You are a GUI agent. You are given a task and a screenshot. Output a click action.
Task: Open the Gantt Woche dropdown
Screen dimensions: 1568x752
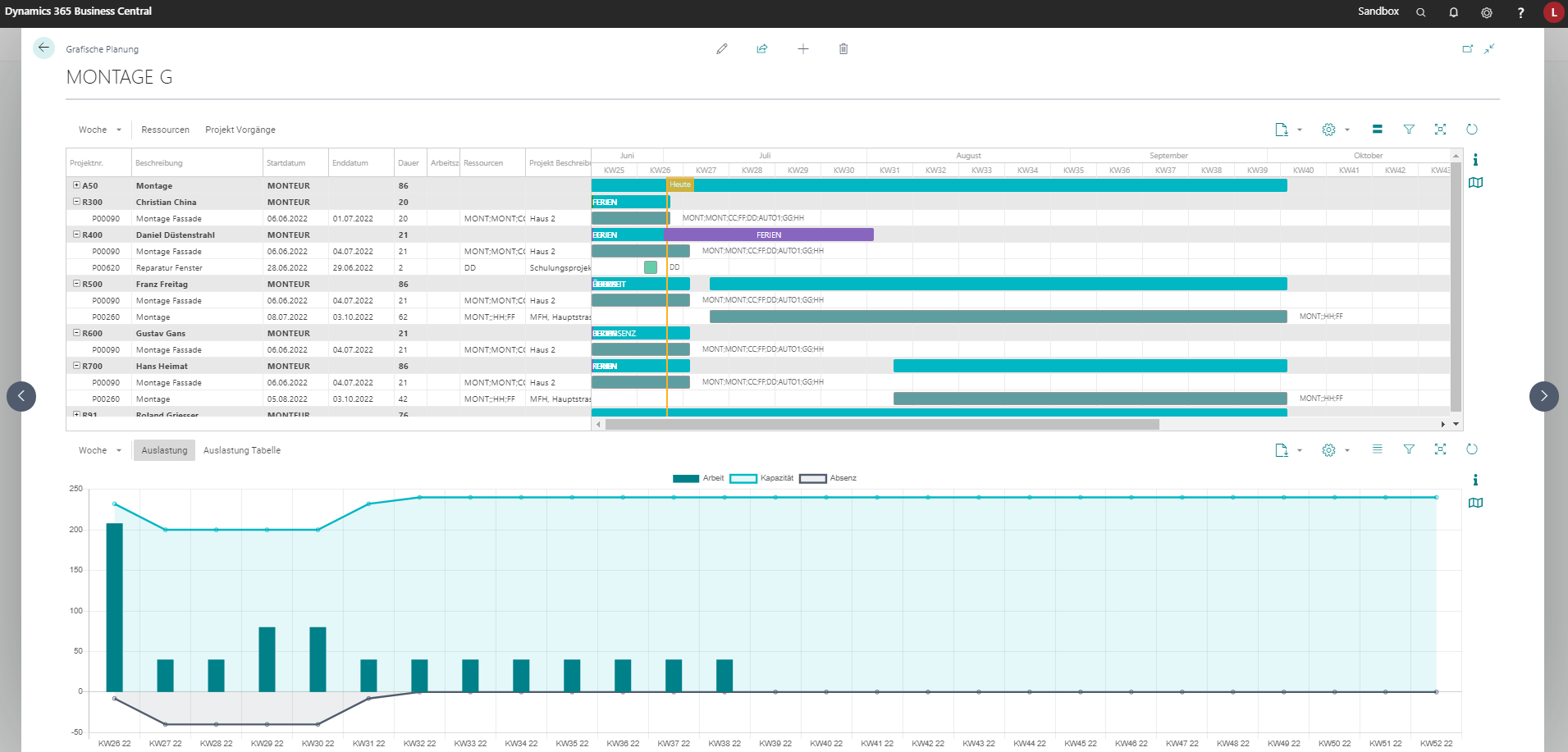coord(100,130)
